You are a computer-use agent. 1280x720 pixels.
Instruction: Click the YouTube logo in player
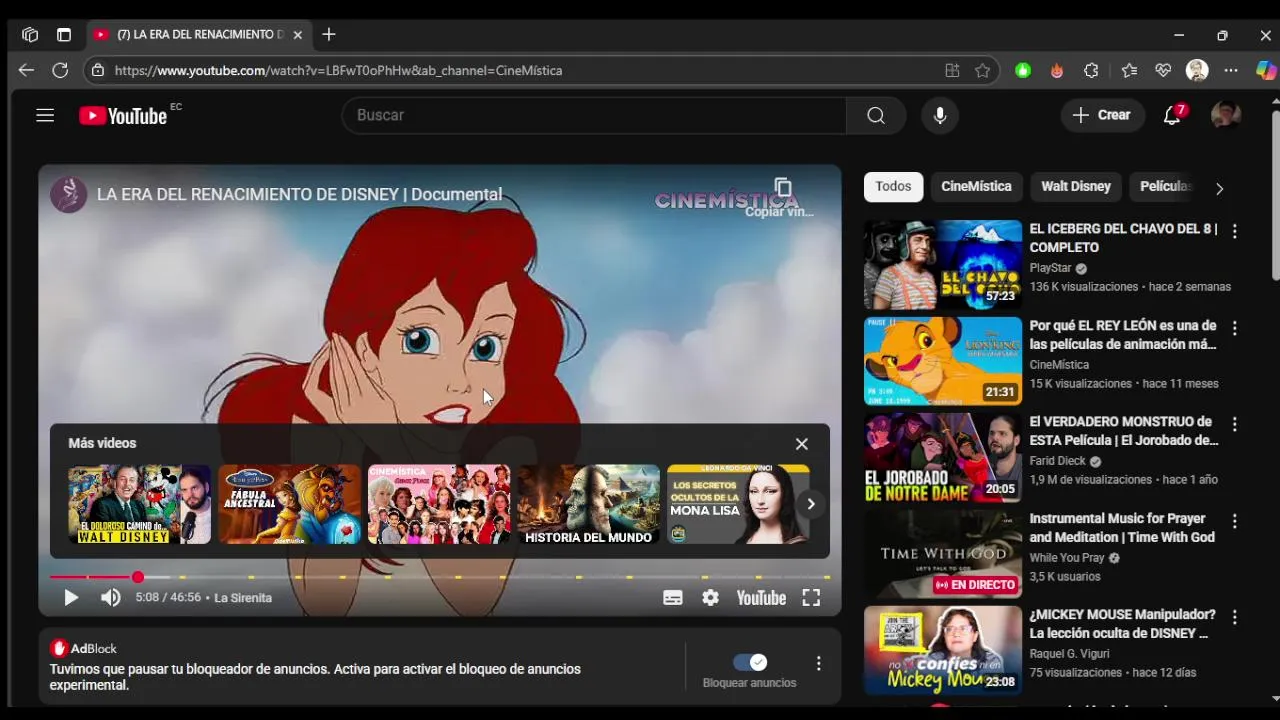[x=761, y=598]
